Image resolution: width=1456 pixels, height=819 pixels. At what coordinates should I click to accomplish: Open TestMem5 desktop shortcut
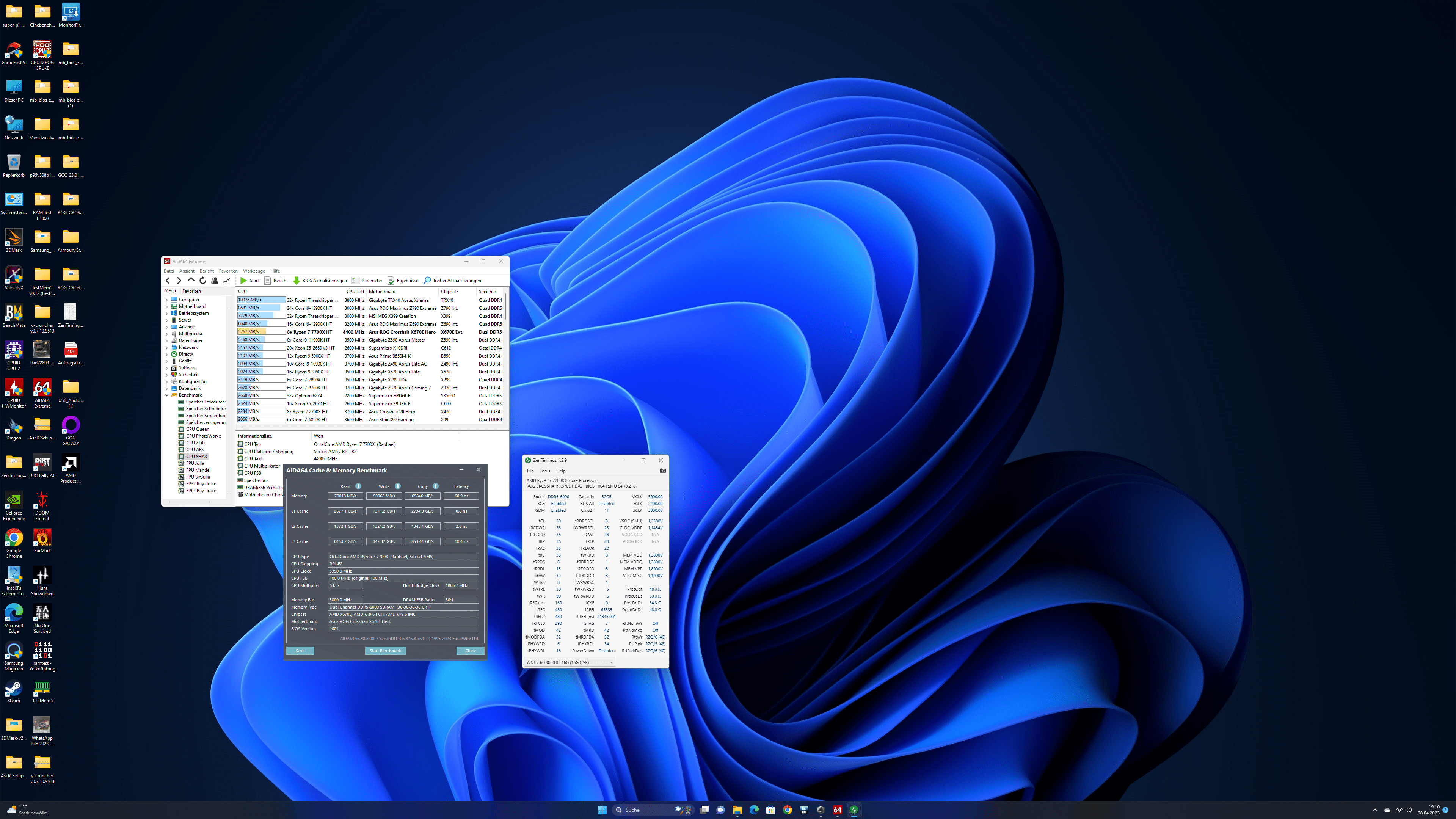42,691
